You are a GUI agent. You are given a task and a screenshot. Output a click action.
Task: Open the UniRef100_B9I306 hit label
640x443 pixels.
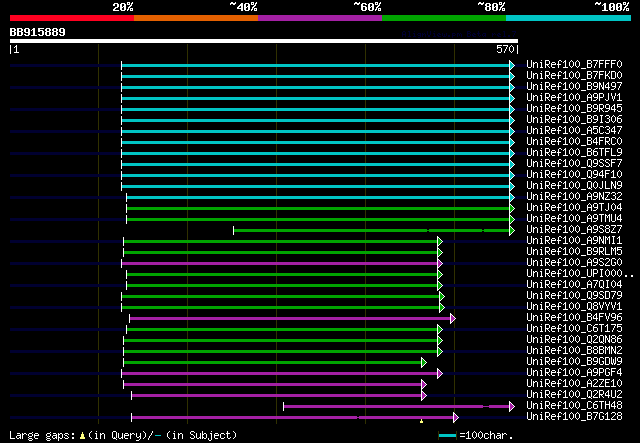click(x=574, y=120)
